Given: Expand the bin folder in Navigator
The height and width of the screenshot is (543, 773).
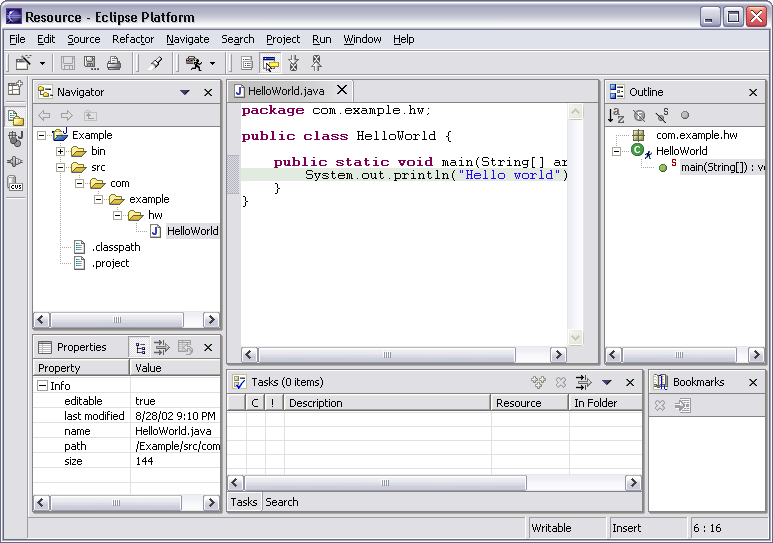Looking at the screenshot, I should pyautogui.click(x=60, y=151).
